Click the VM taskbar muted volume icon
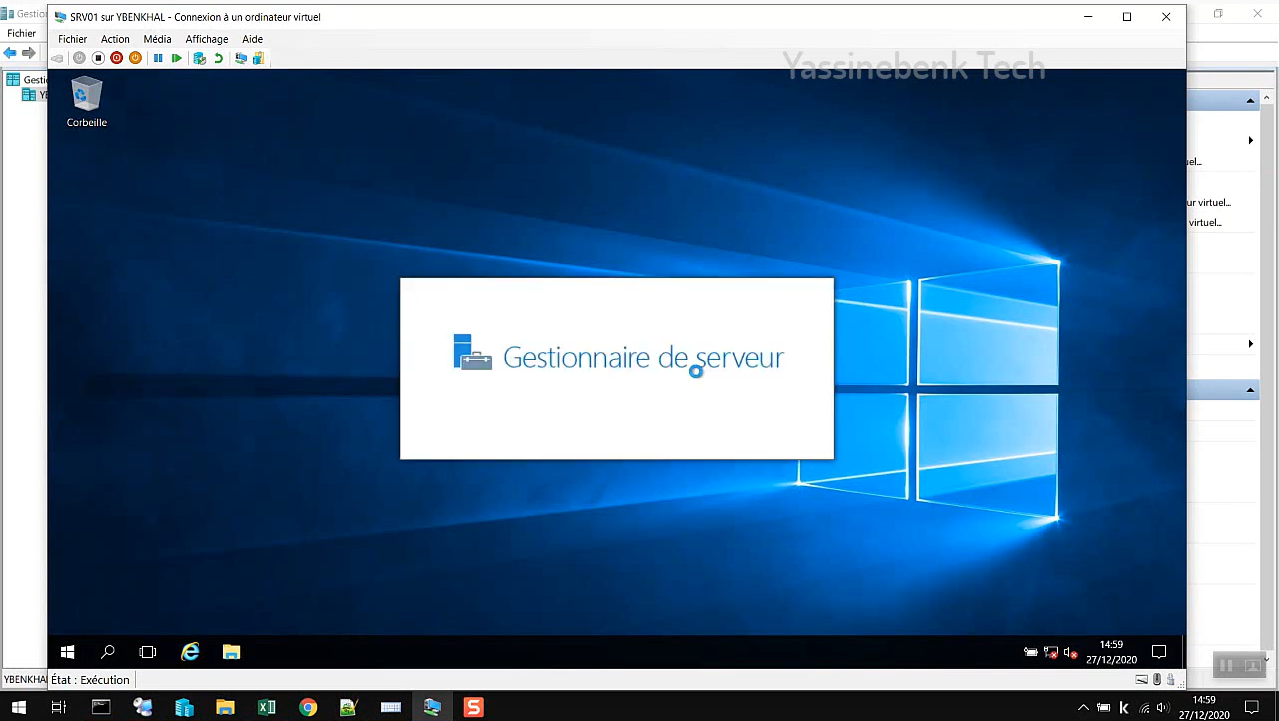This screenshot has height=721, width=1279. [1070, 652]
